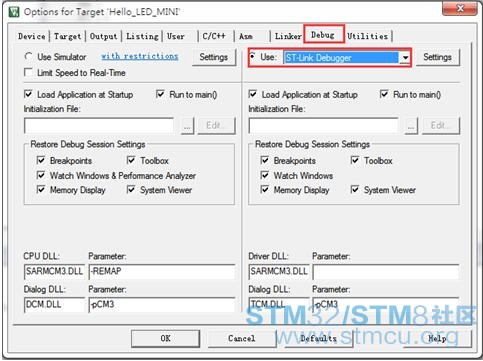The height and width of the screenshot is (361, 483).
Task: Switch to the Asm tab
Action: (246, 36)
